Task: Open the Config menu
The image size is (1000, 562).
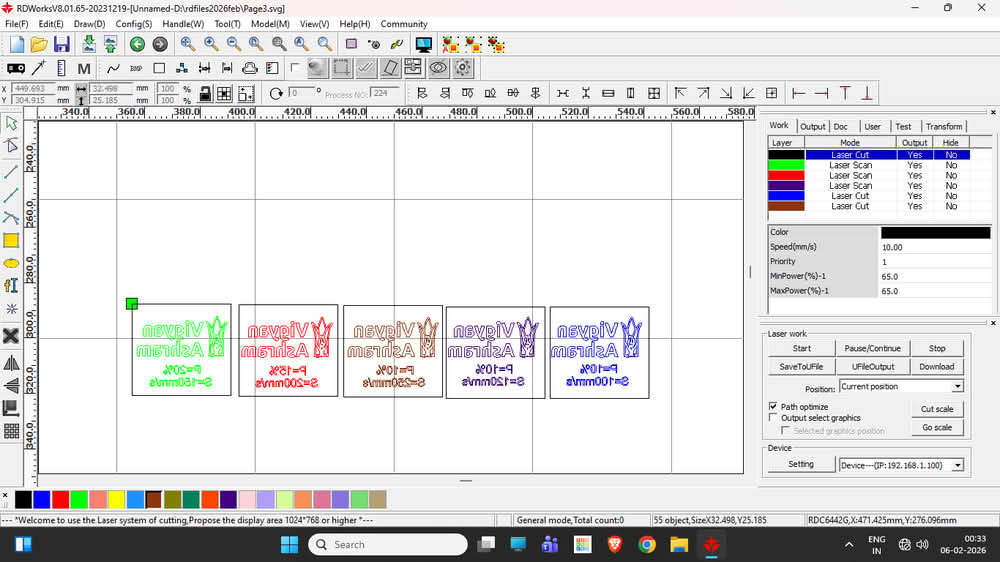Action: point(133,24)
